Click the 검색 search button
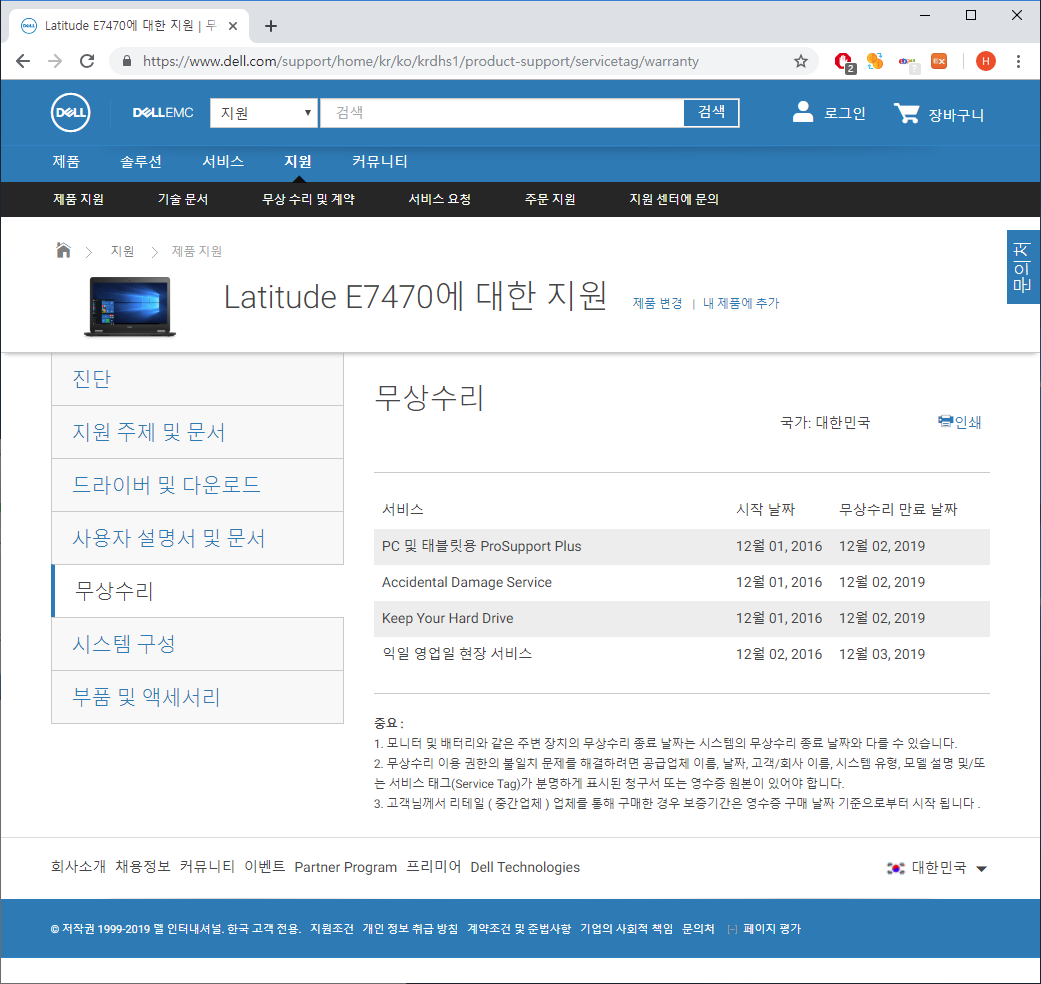The height and width of the screenshot is (984, 1041). [711, 112]
